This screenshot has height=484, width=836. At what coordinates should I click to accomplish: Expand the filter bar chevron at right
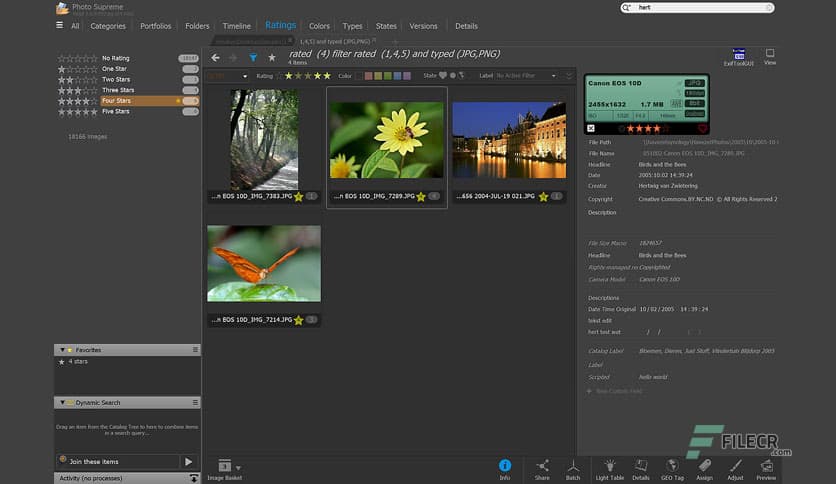point(569,76)
